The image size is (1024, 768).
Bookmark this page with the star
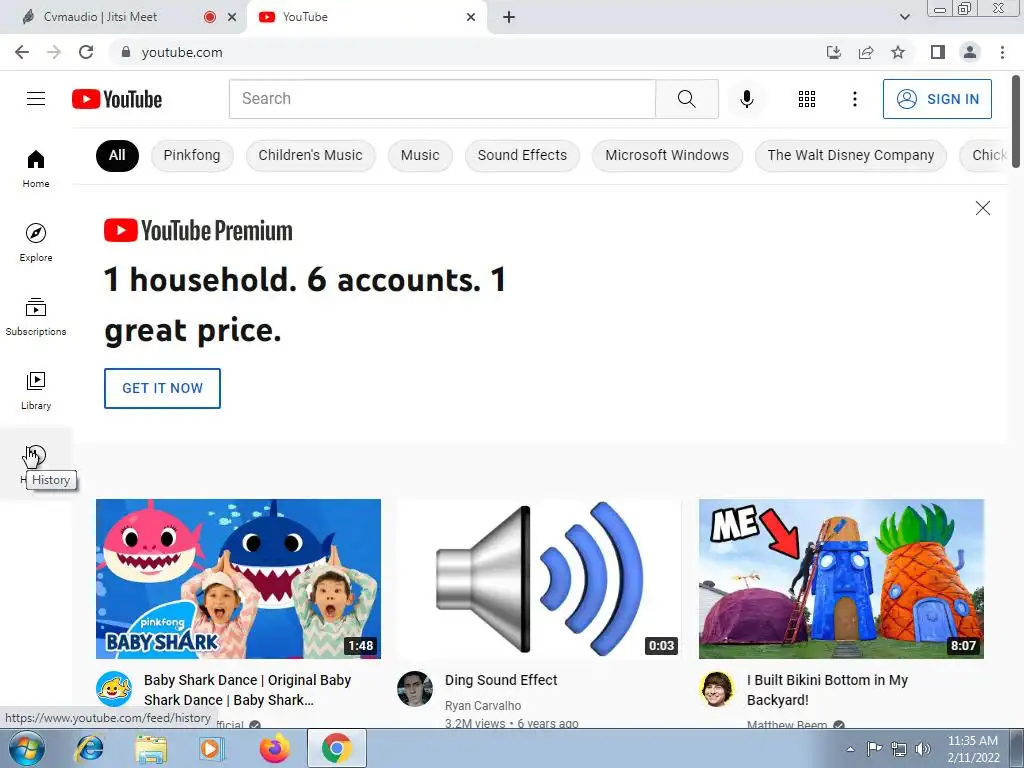898,52
